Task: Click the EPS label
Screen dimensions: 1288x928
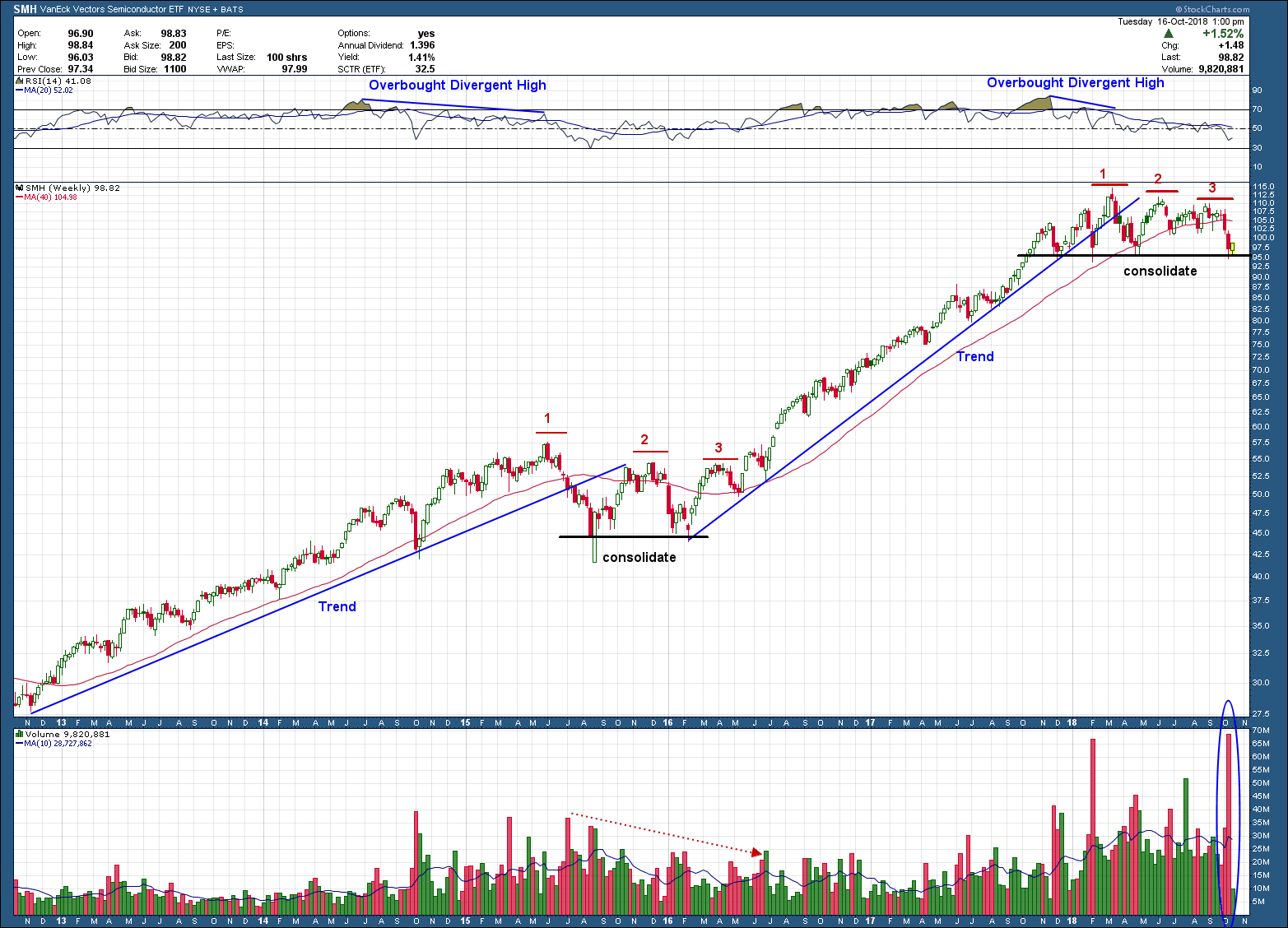Action: [x=226, y=45]
